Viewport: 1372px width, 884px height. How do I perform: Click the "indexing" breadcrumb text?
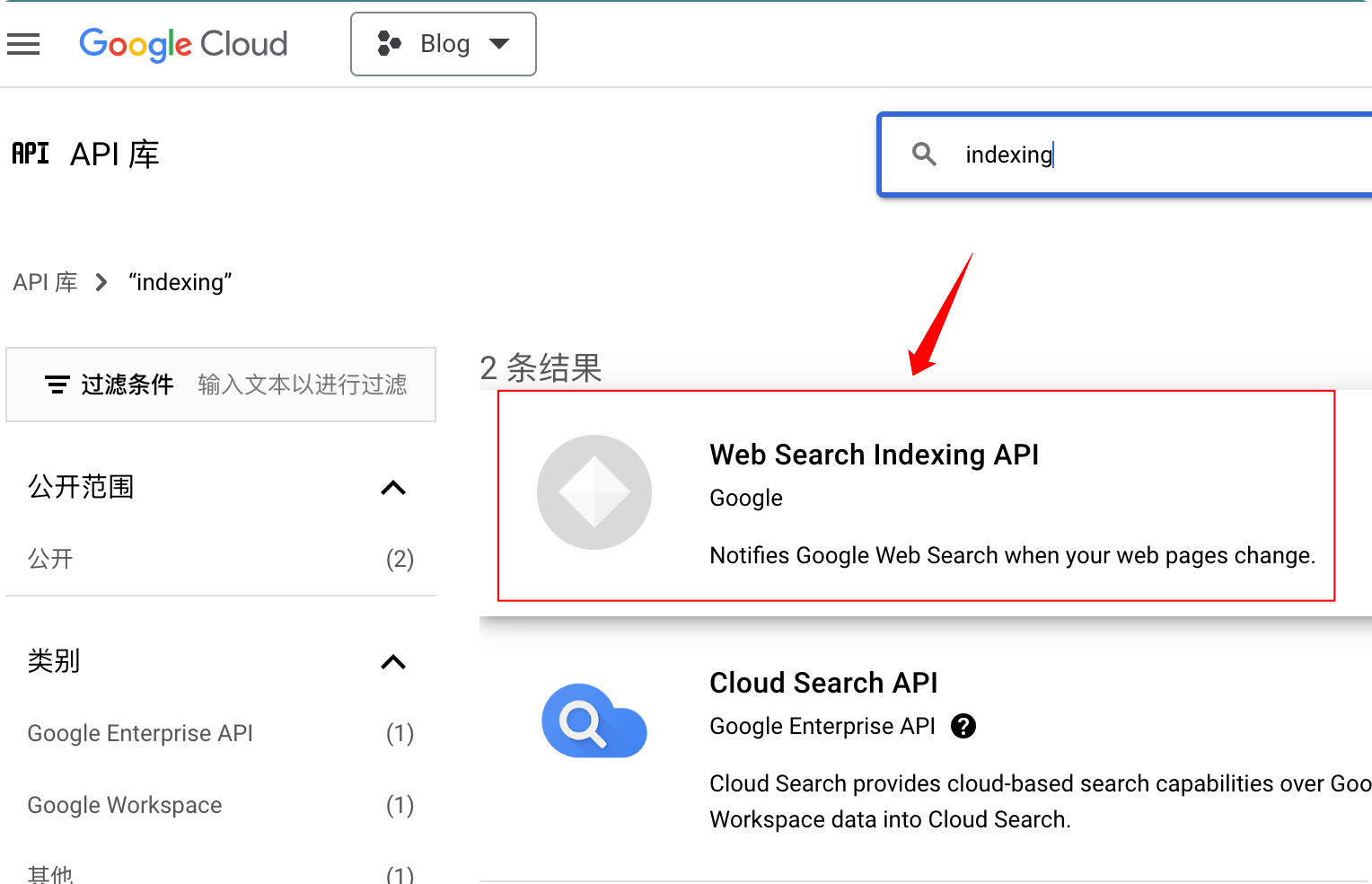180,282
